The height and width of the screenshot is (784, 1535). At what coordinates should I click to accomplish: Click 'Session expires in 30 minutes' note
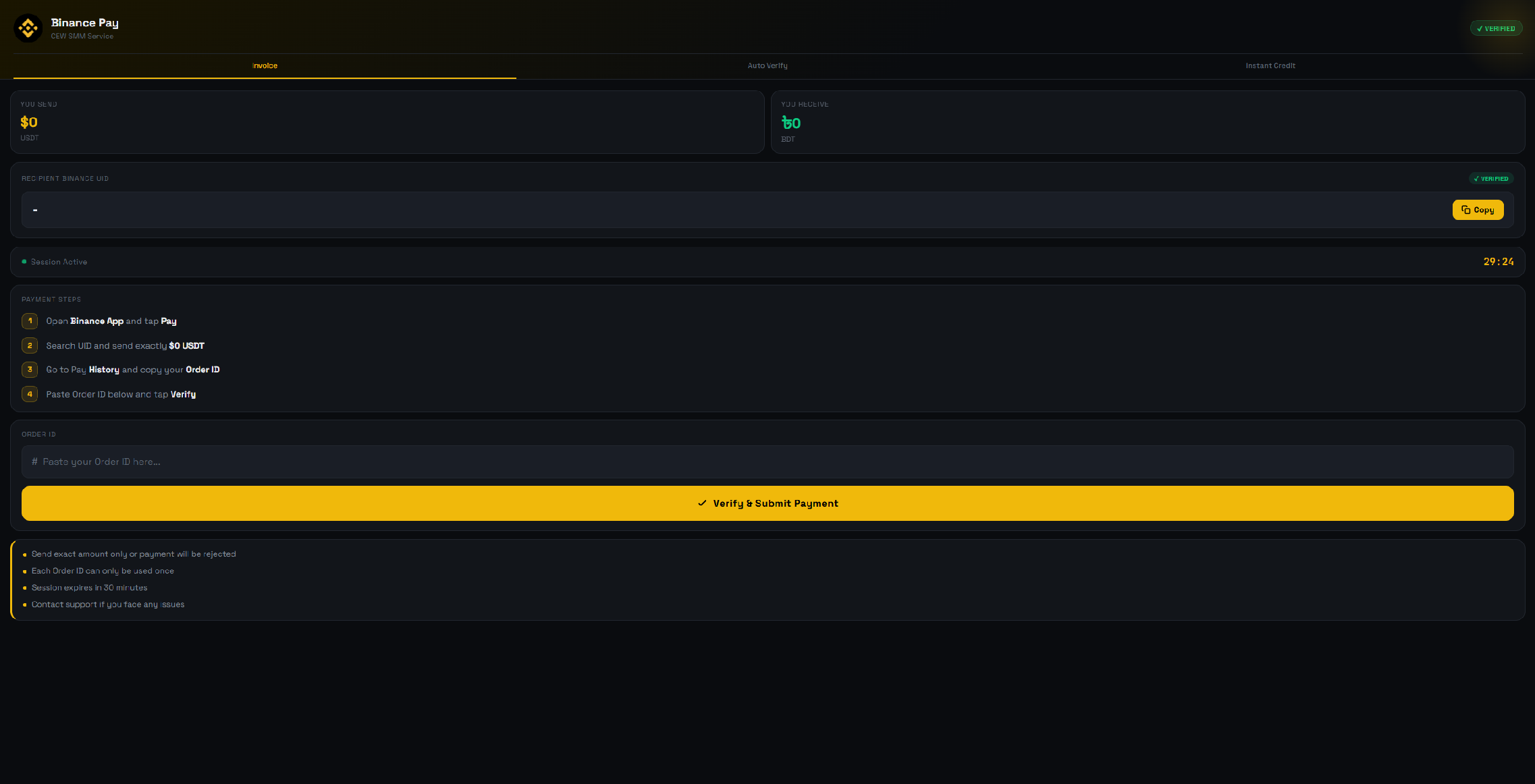click(x=89, y=588)
